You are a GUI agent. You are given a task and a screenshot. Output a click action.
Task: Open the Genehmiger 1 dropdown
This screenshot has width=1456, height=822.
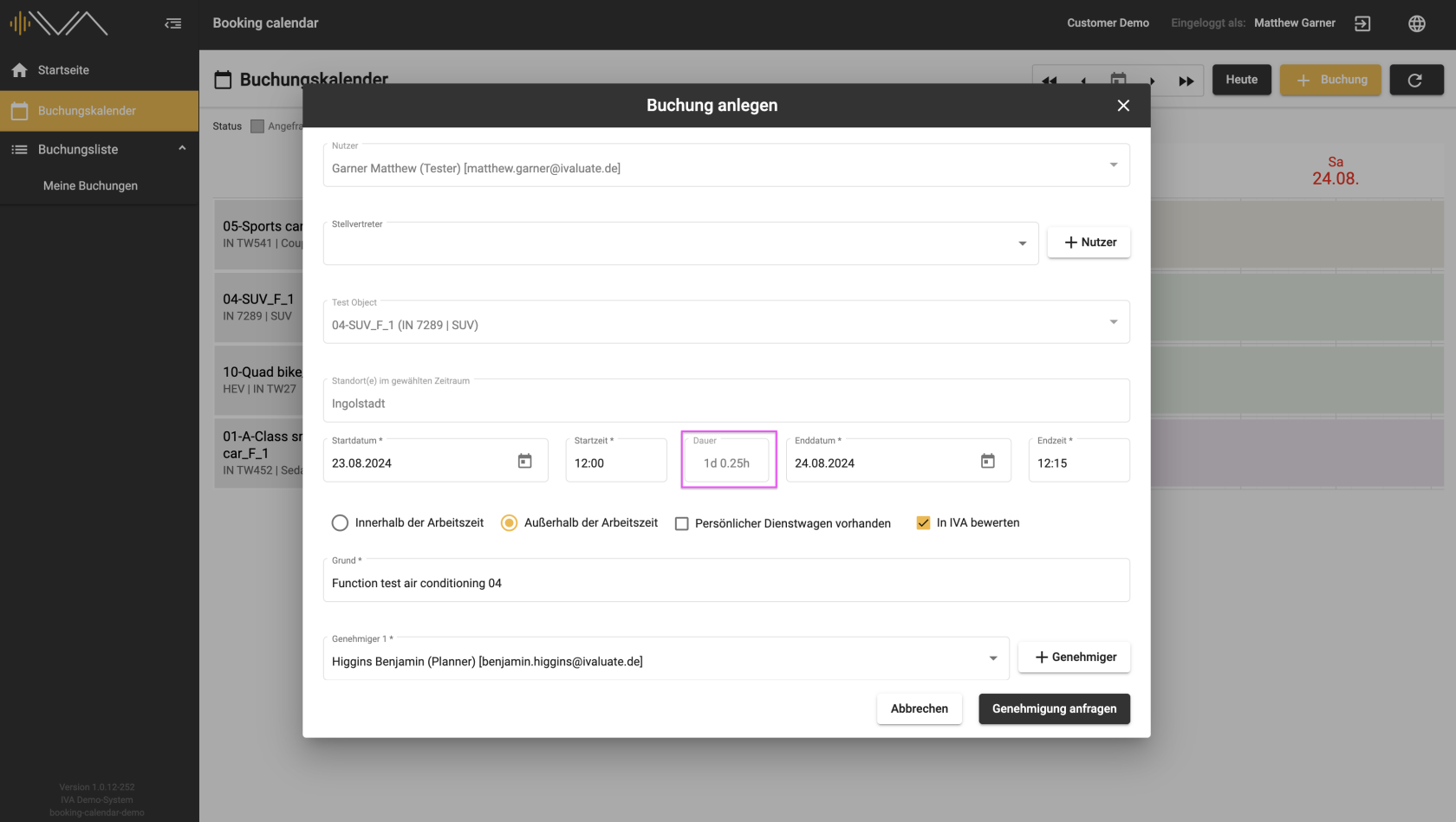pos(666,658)
